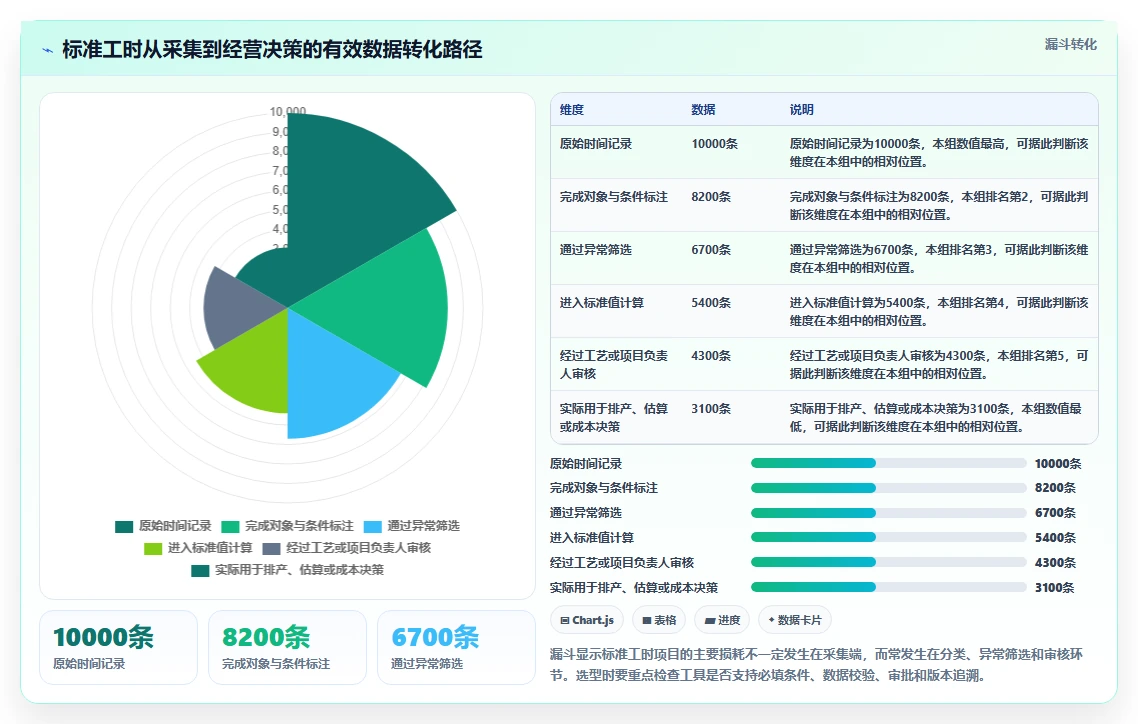The image size is (1138, 724).
Task: Toggle 通过异常筛选 legend swatch
Action: [372, 527]
